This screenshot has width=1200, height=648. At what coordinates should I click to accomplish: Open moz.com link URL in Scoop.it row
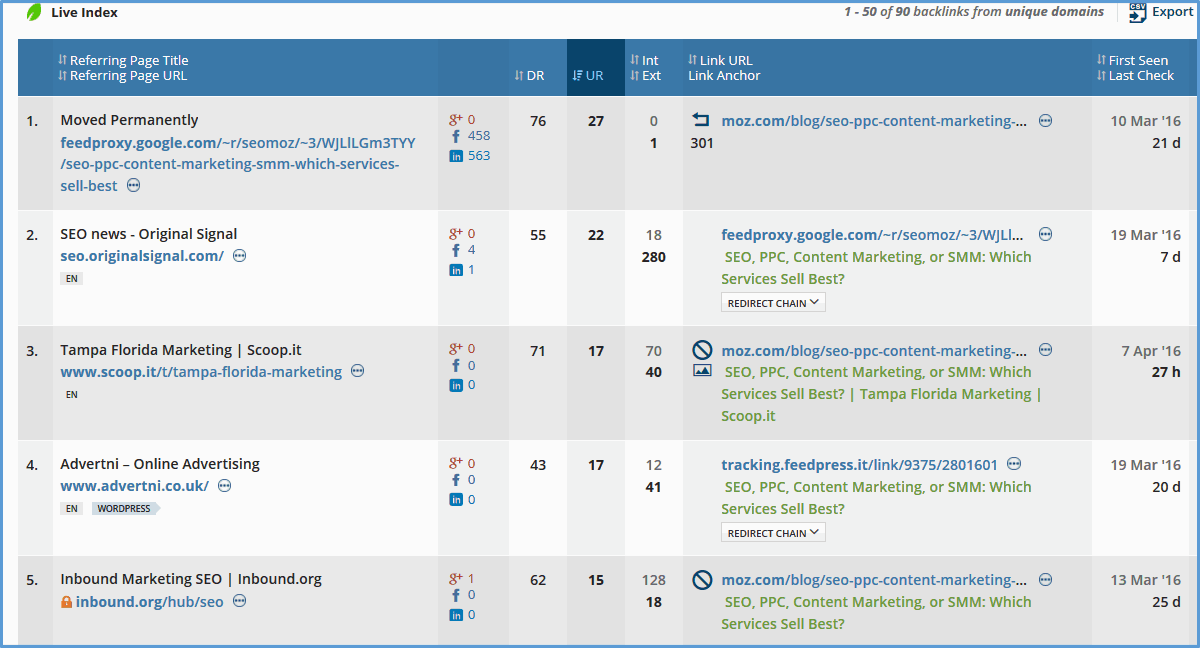coord(874,351)
